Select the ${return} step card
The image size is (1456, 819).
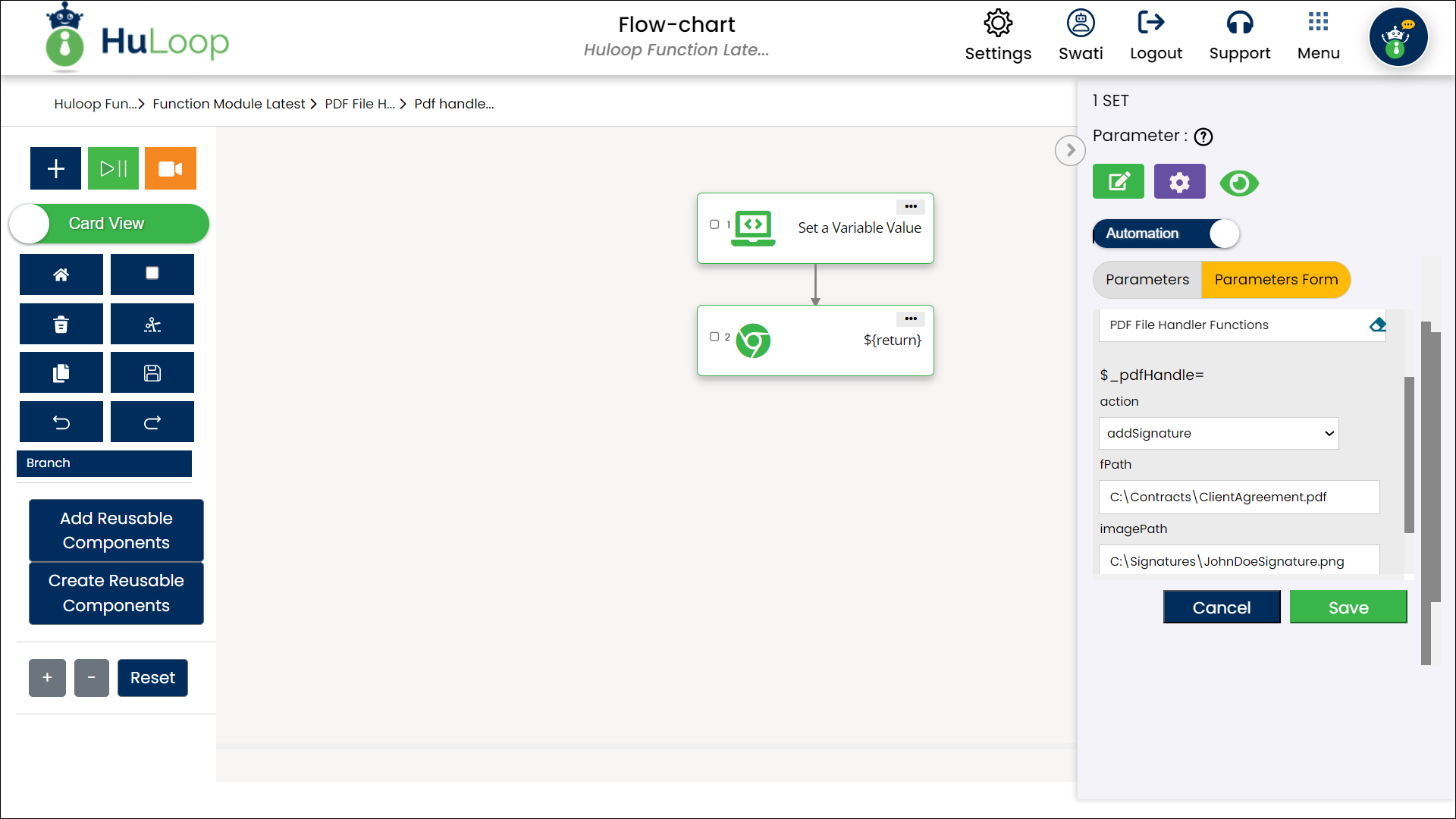coord(815,340)
